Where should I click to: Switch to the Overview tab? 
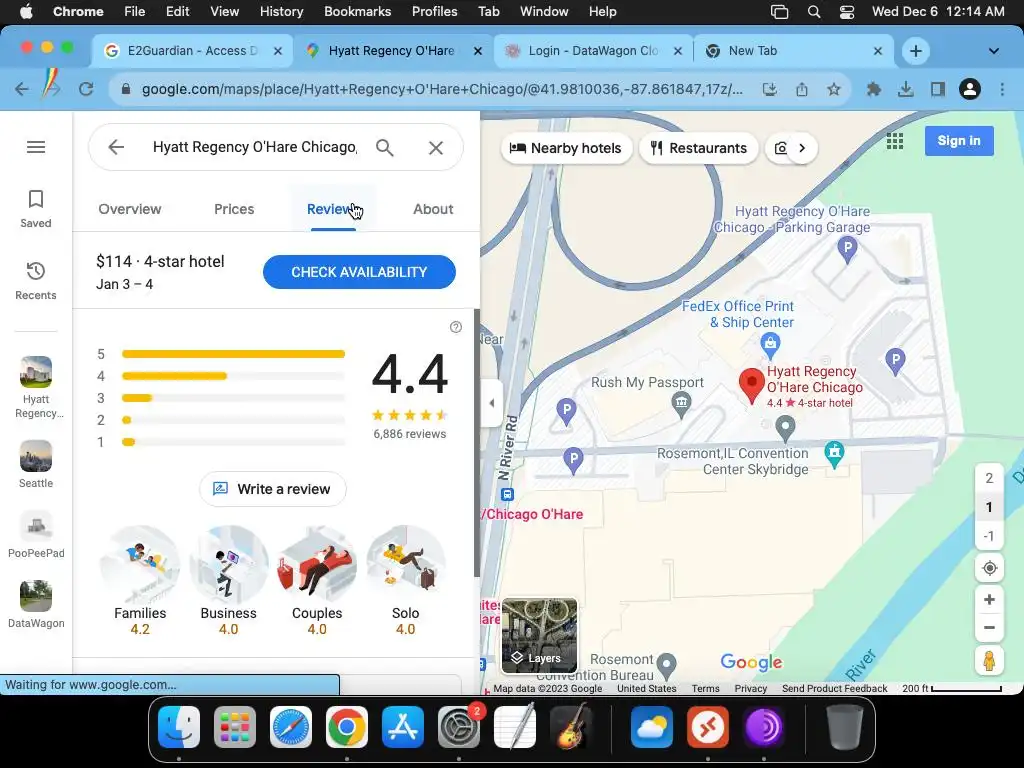coord(129,209)
